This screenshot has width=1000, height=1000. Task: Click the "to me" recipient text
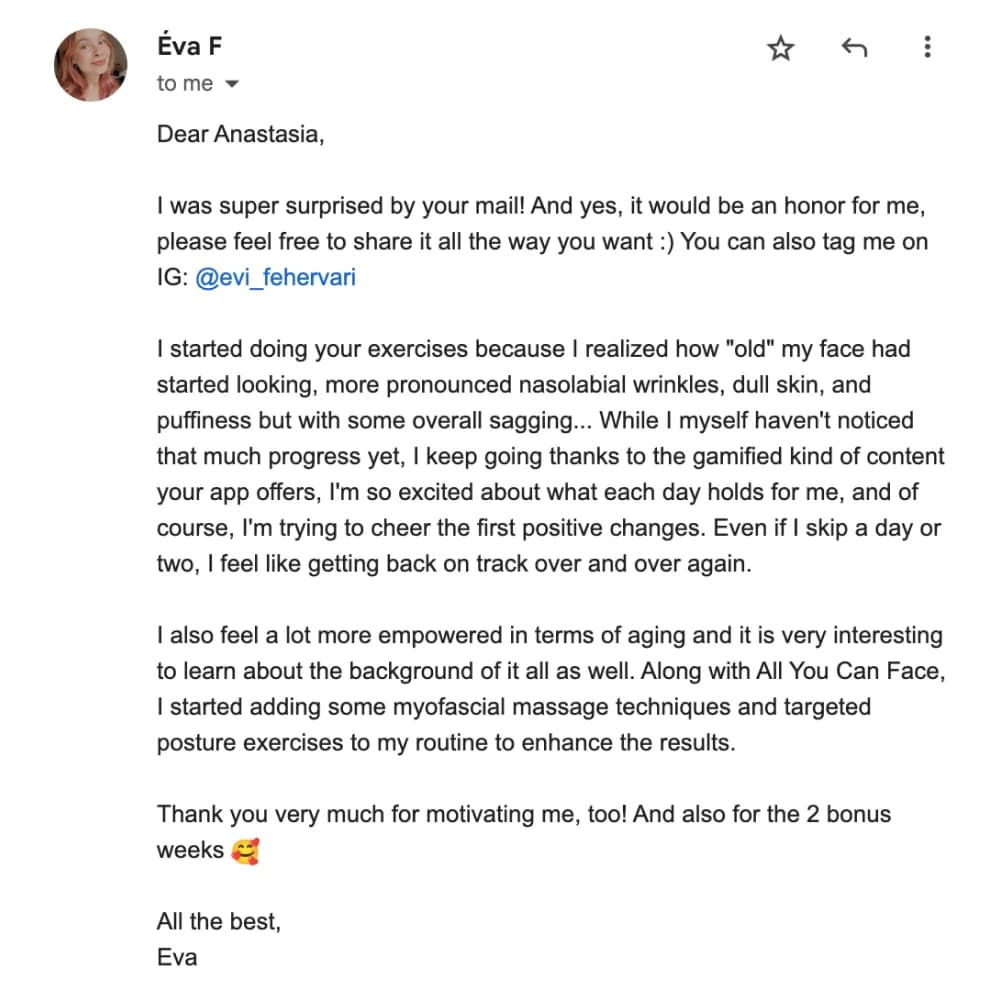184,84
